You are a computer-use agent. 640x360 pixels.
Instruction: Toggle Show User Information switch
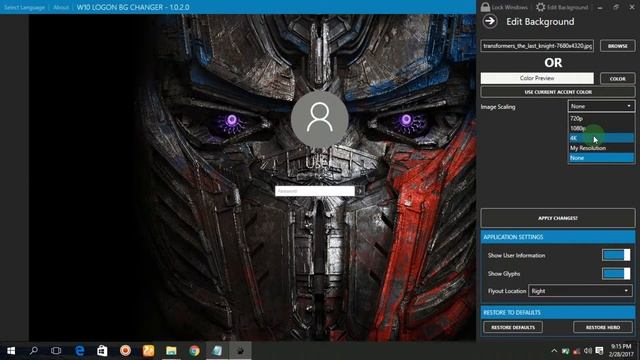click(x=616, y=255)
